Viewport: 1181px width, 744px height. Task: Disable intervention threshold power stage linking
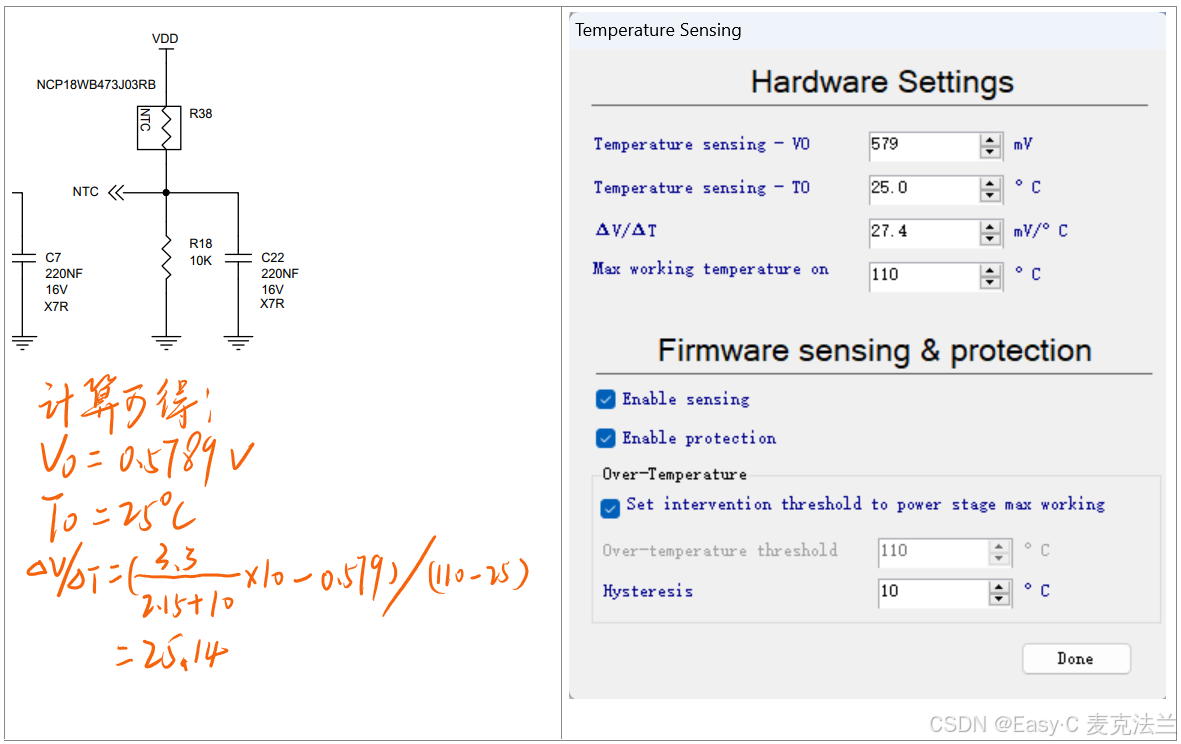pos(610,508)
